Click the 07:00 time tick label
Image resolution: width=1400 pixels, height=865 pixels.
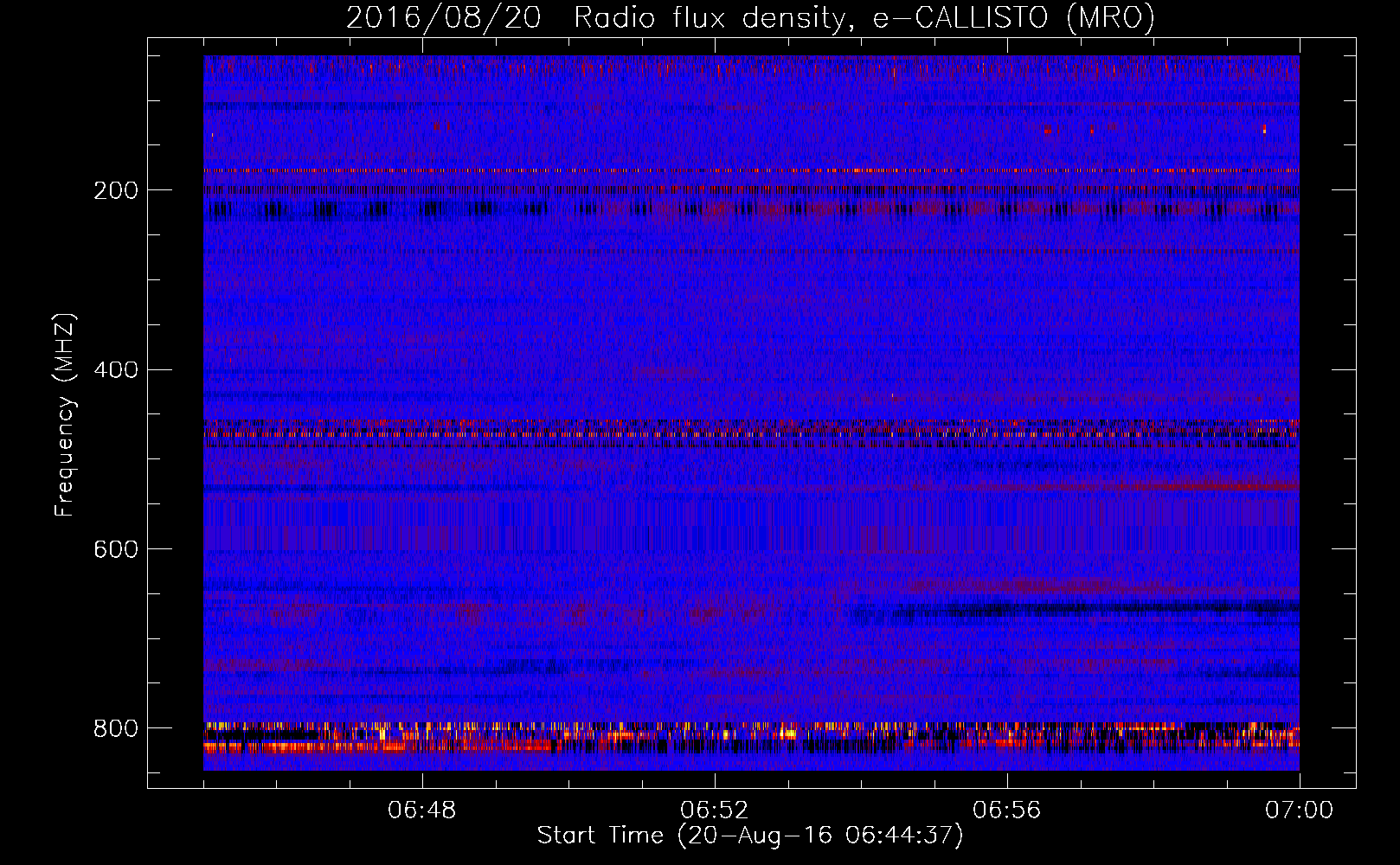click(1300, 811)
